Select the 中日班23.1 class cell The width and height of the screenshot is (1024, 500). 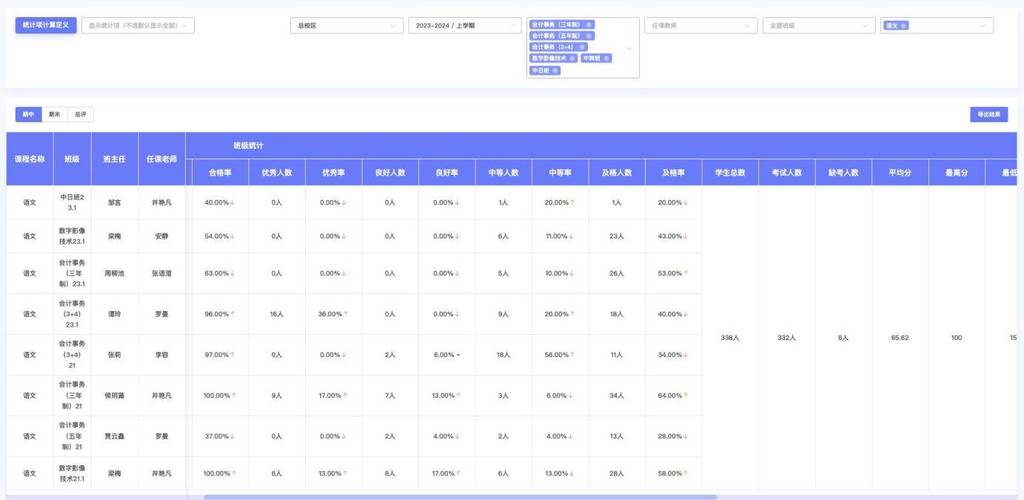click(72, 203)
